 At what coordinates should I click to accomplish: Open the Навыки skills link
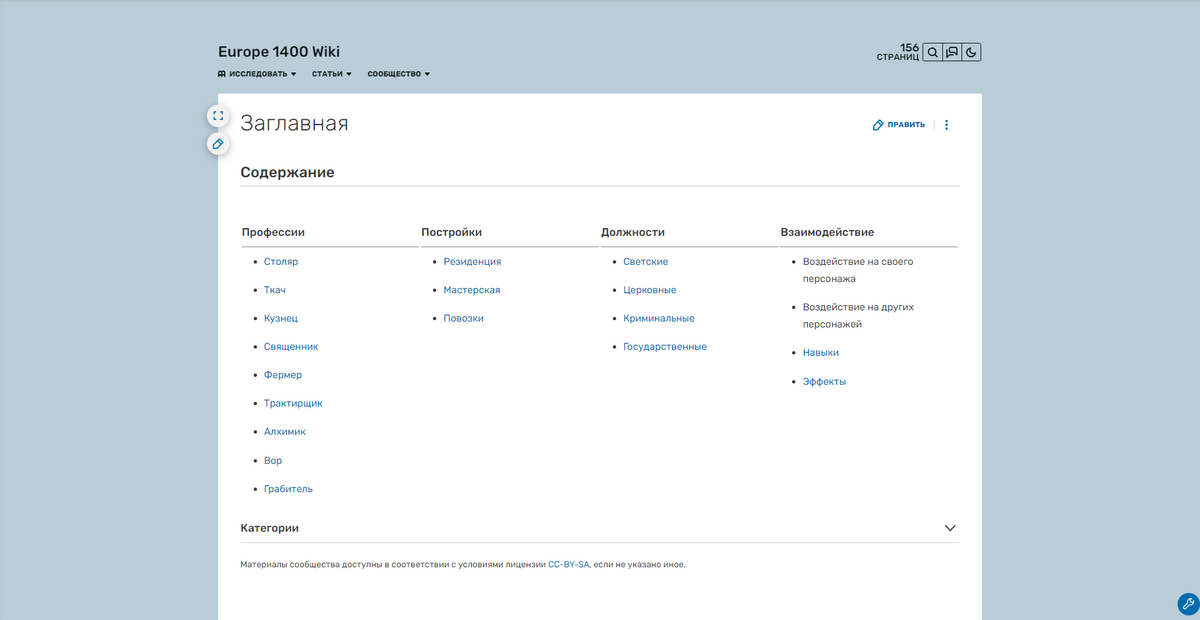click(821, 353)
